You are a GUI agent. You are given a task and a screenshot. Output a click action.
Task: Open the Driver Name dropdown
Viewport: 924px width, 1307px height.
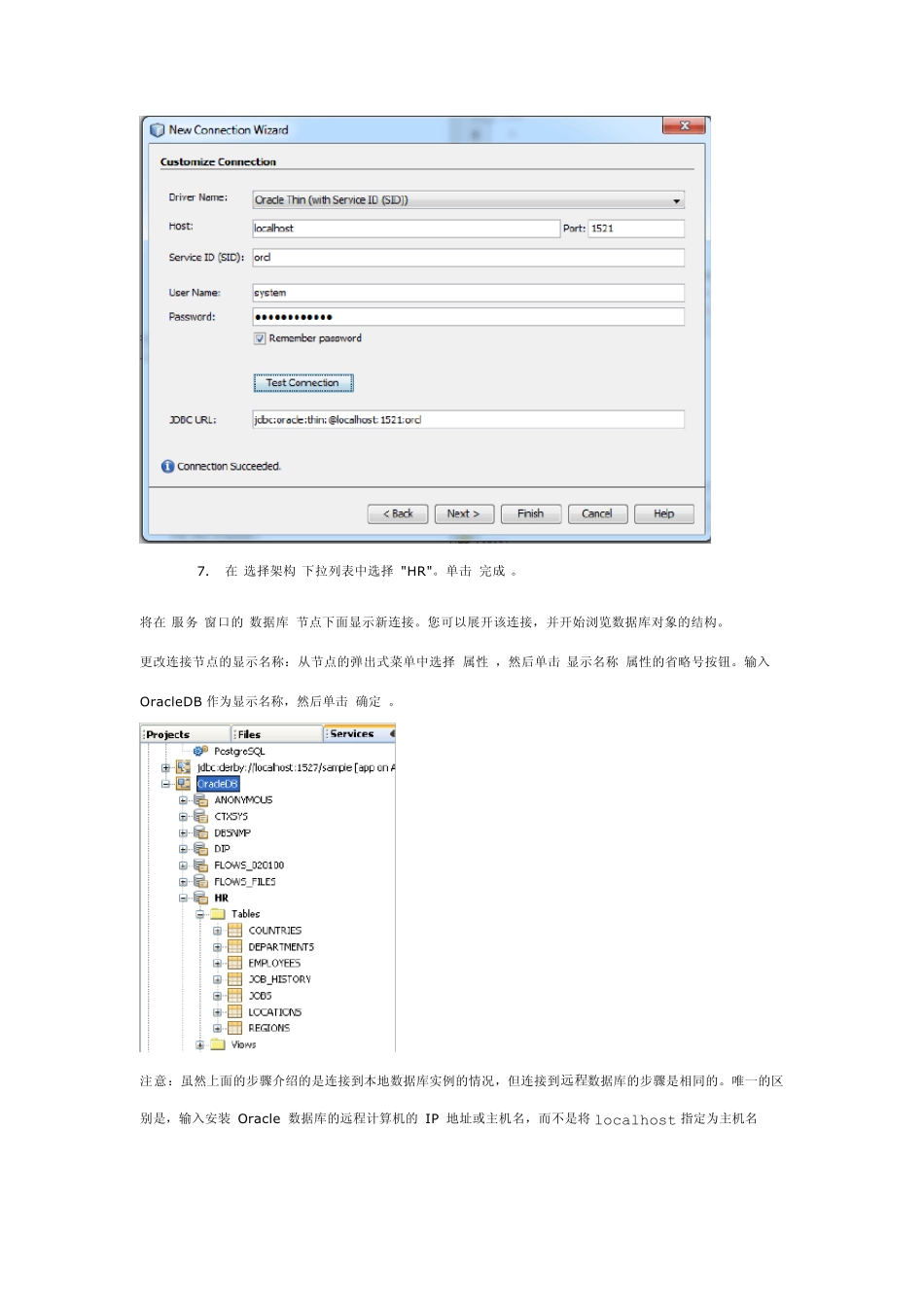coord(468,200)
